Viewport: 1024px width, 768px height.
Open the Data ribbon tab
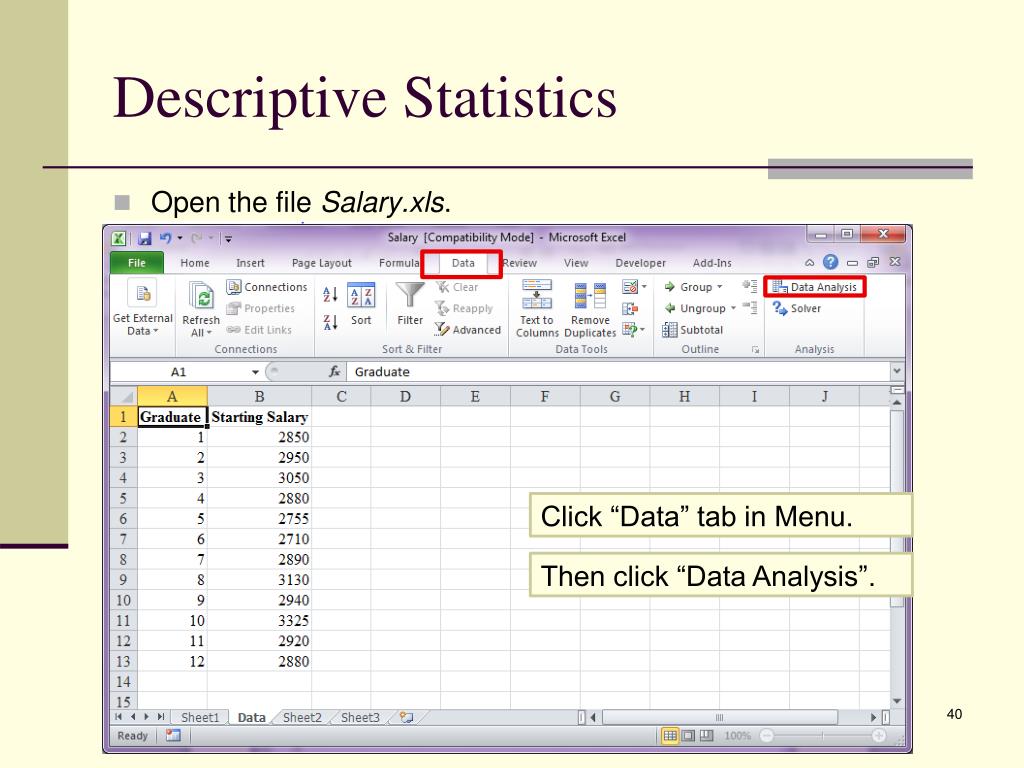[462, 263]
